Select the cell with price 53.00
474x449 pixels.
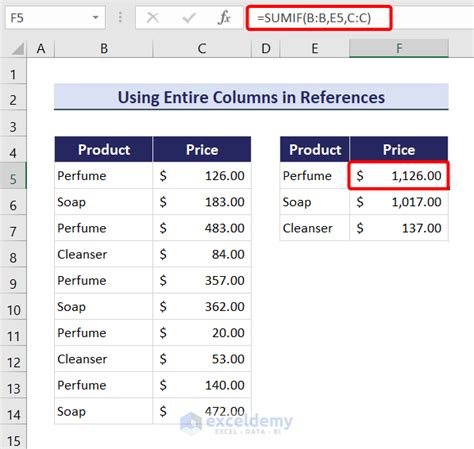[202, 359]
